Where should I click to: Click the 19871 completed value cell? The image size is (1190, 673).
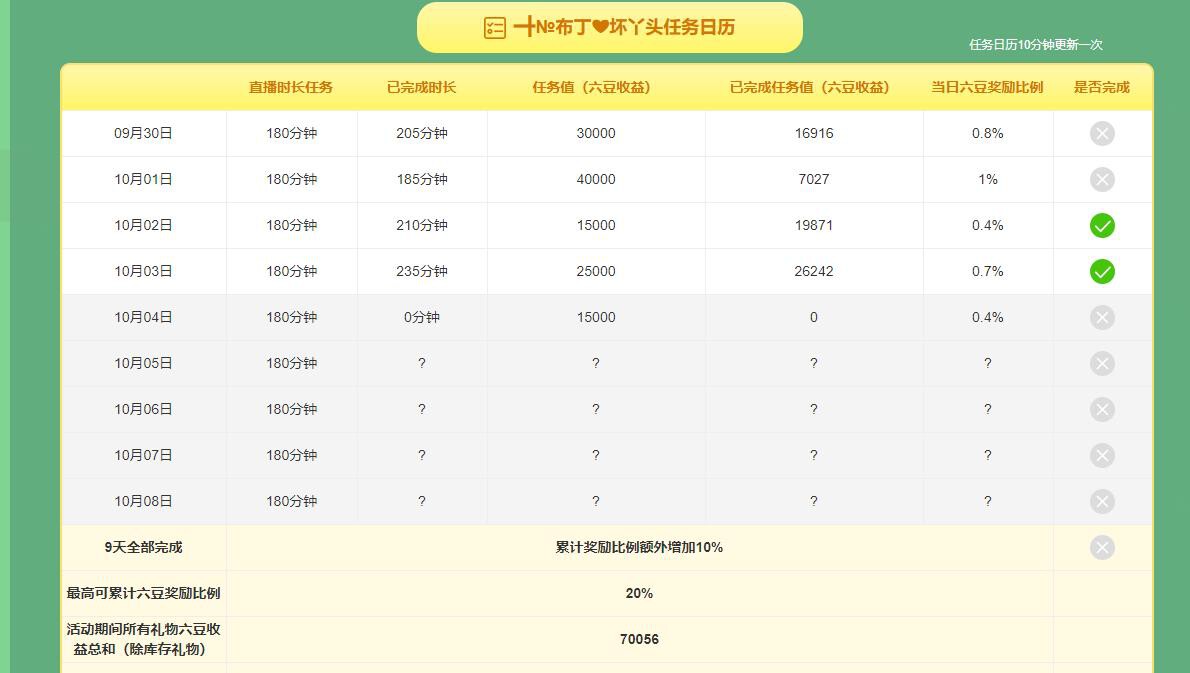[814, 225]
